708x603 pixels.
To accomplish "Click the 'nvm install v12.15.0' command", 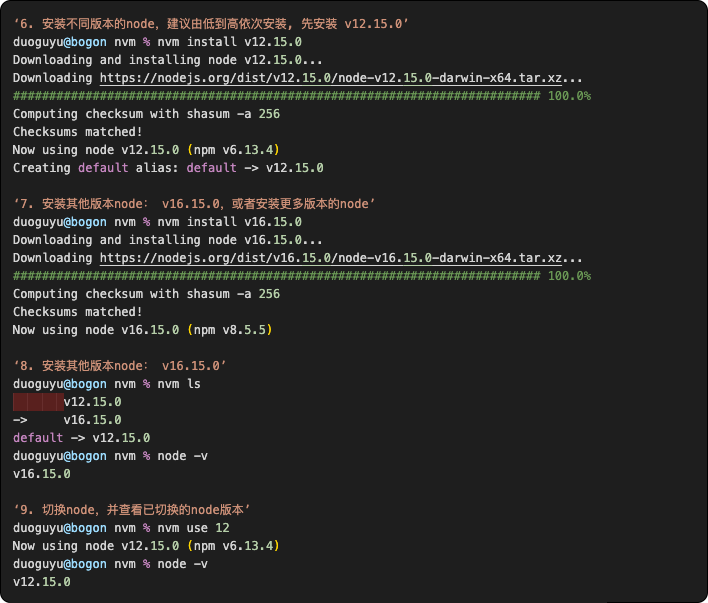I will (x=229, y=42).
